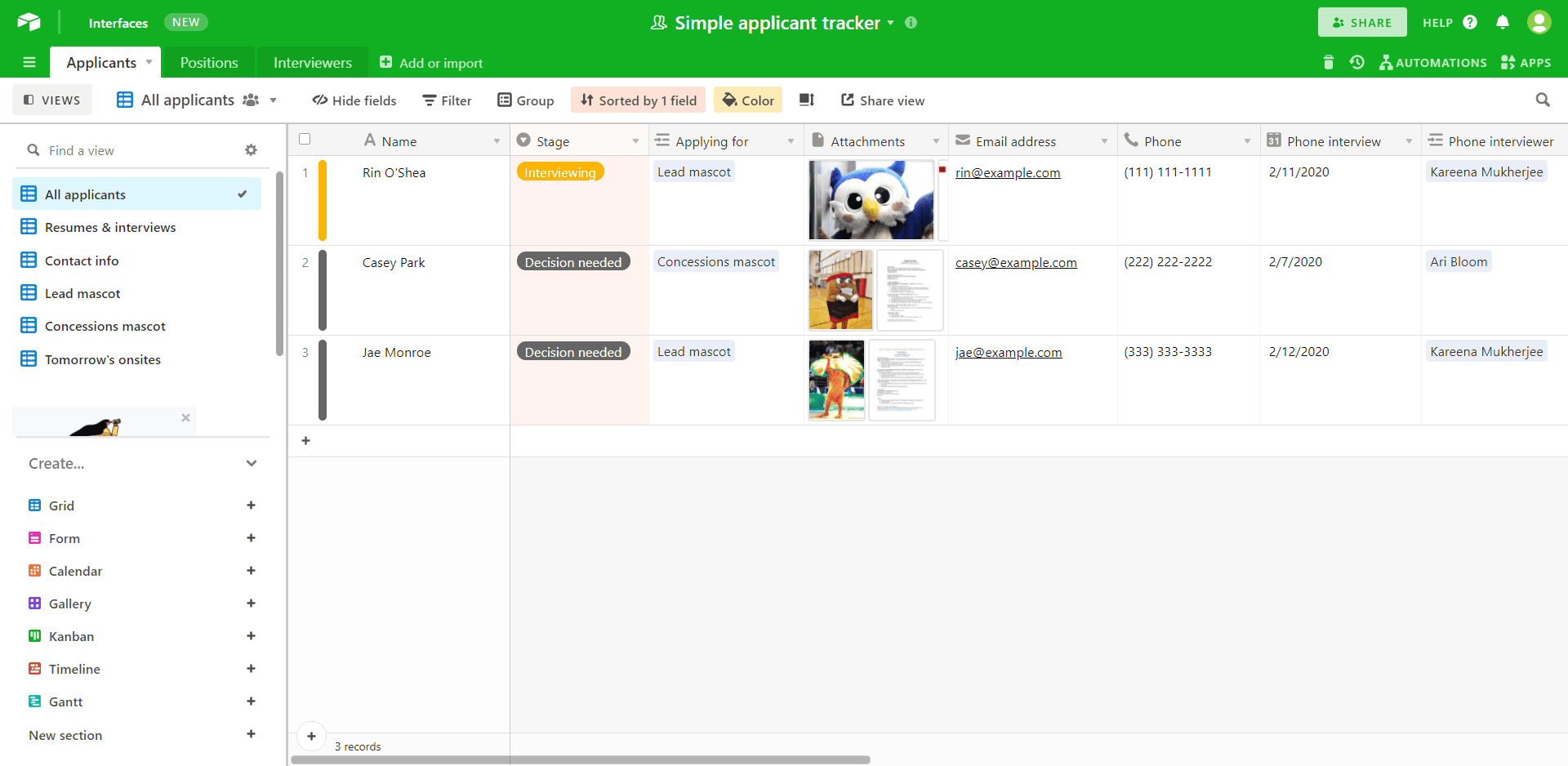The height and width of the screenshot is (766, 1568).
Task: Click the SHARE button
Action: coord(1361,22)
